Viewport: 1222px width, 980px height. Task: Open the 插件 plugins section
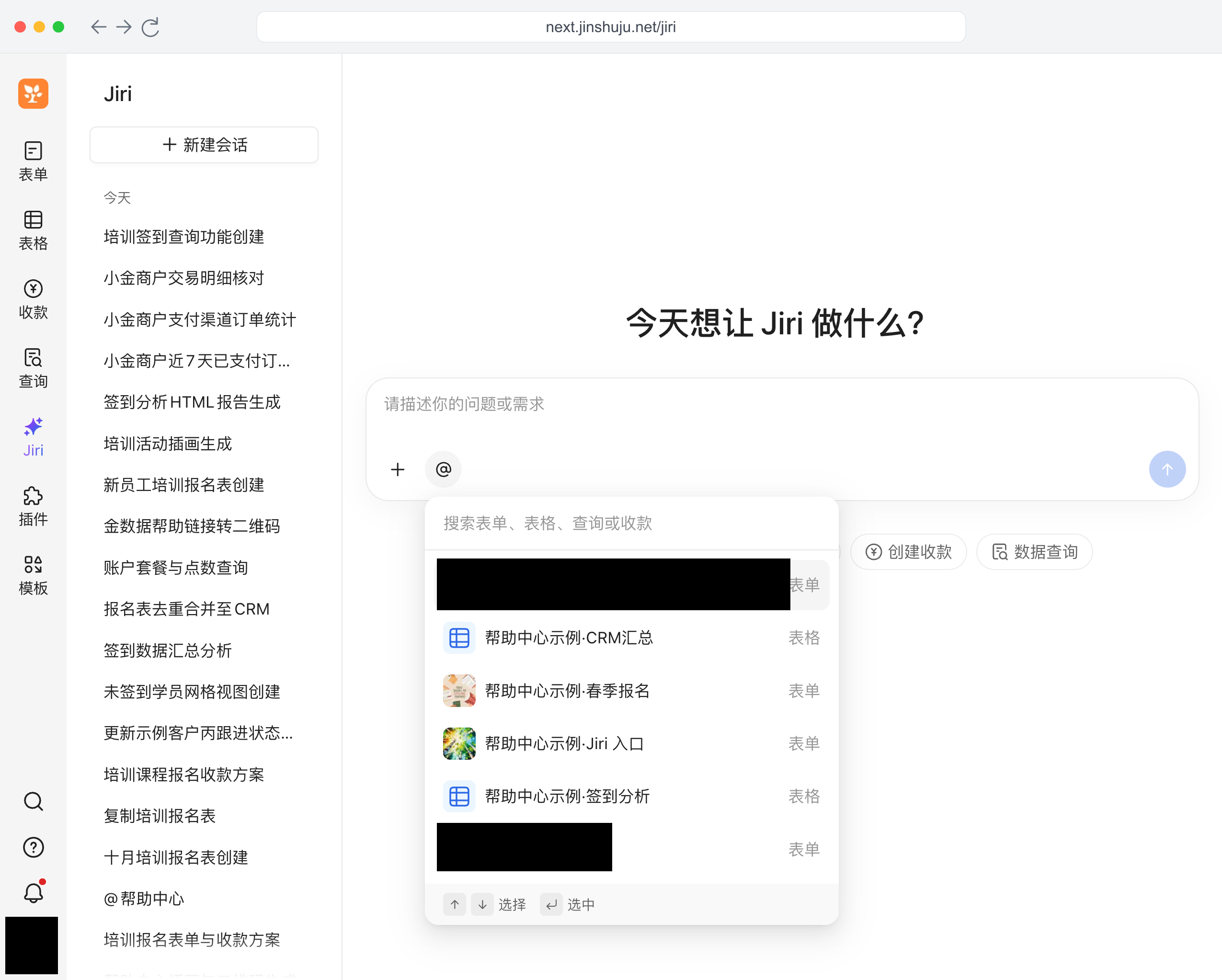coord(33,507)
